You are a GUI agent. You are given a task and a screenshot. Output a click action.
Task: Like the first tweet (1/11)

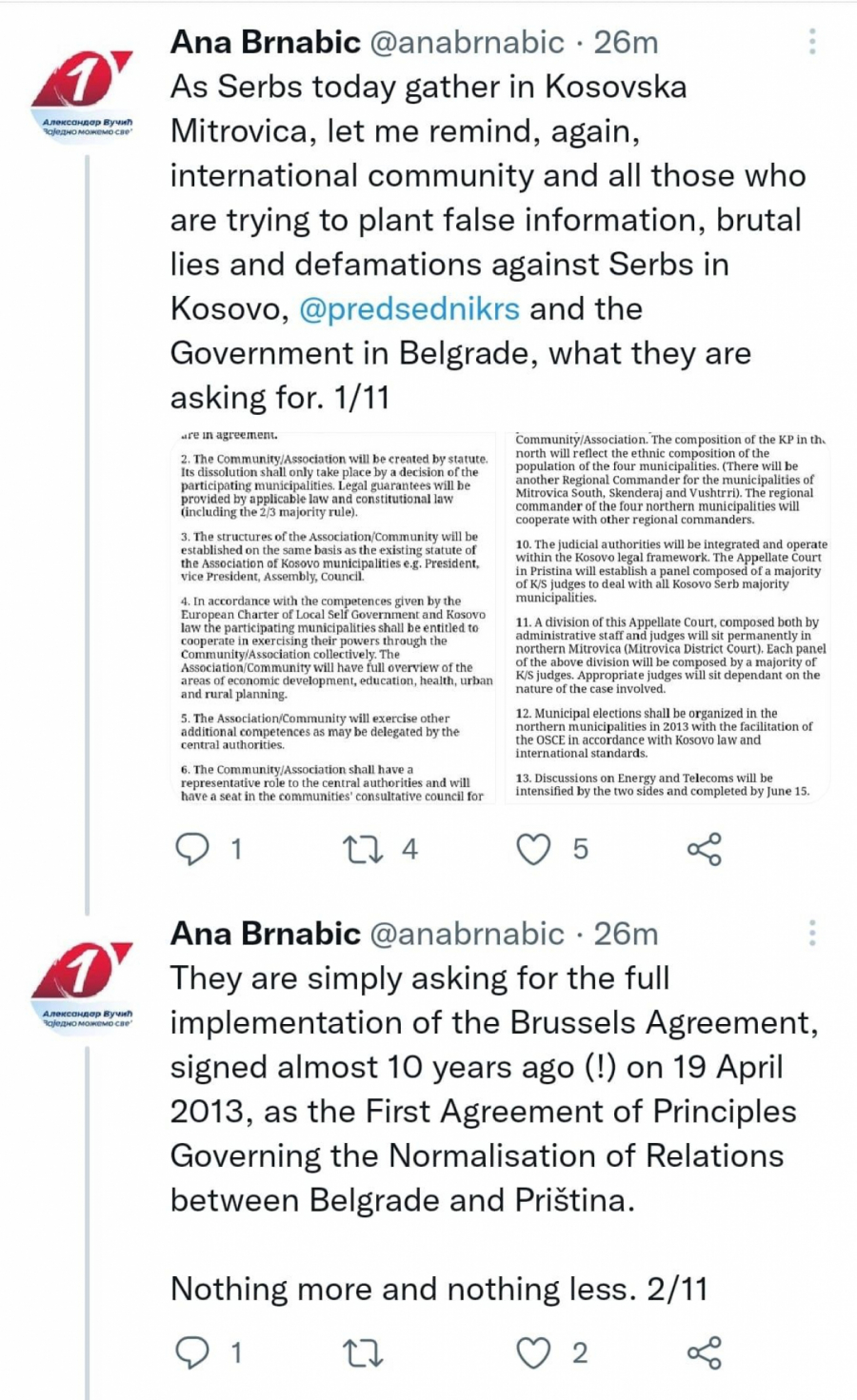[x=533, y=848]
